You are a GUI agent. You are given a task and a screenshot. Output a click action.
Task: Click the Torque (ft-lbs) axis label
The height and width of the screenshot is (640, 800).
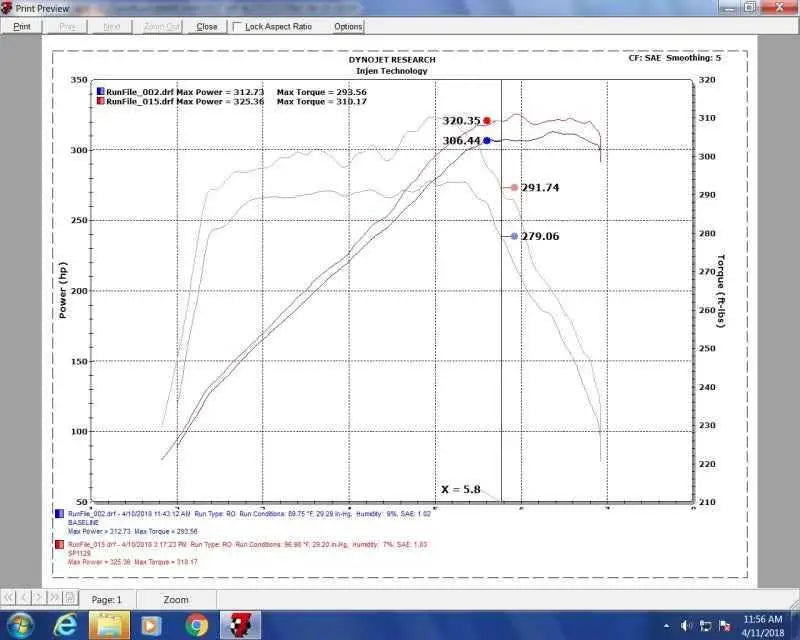[720, 291]
